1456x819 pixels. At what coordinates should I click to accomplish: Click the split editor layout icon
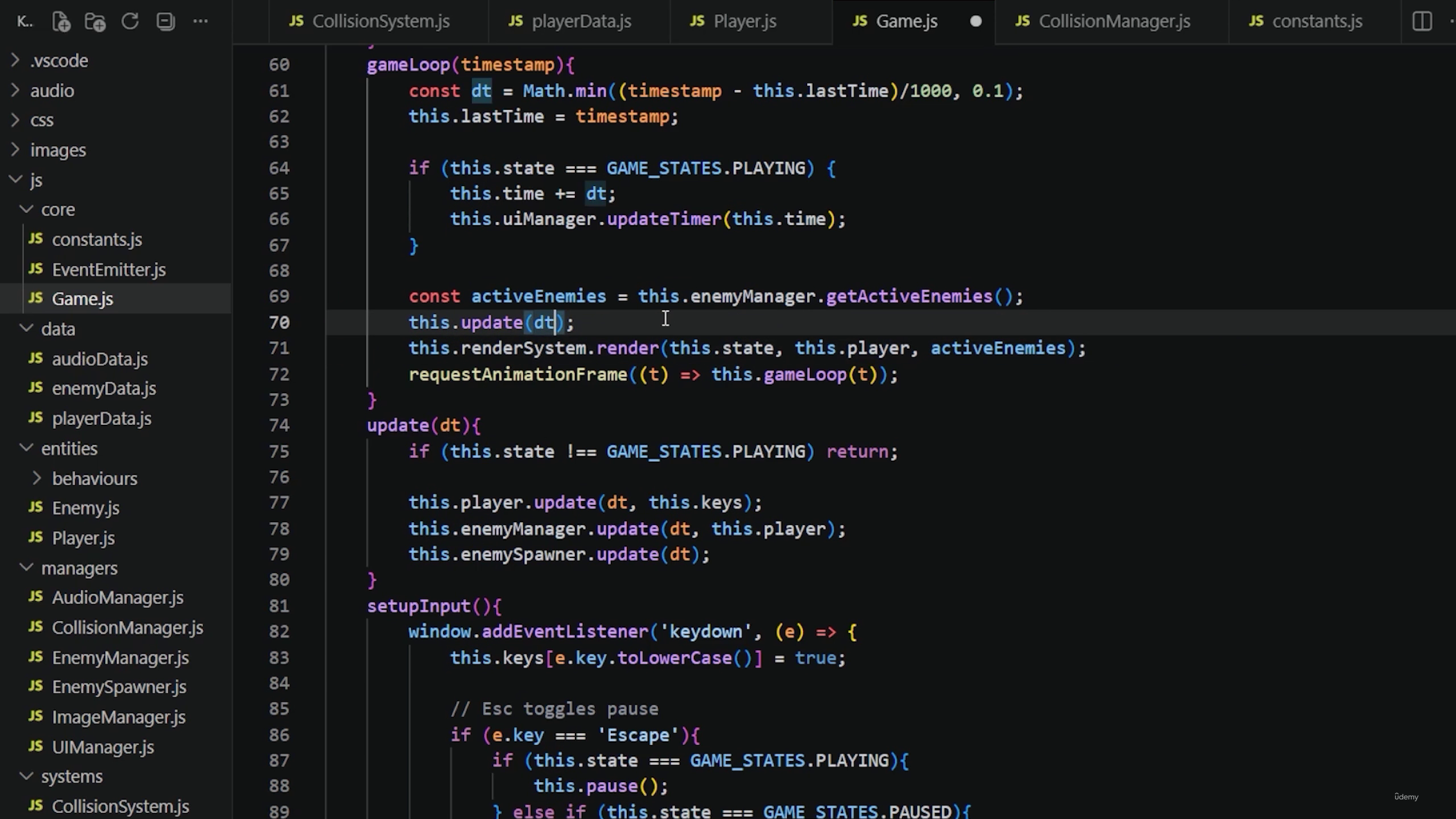(x=1422, y=22)
